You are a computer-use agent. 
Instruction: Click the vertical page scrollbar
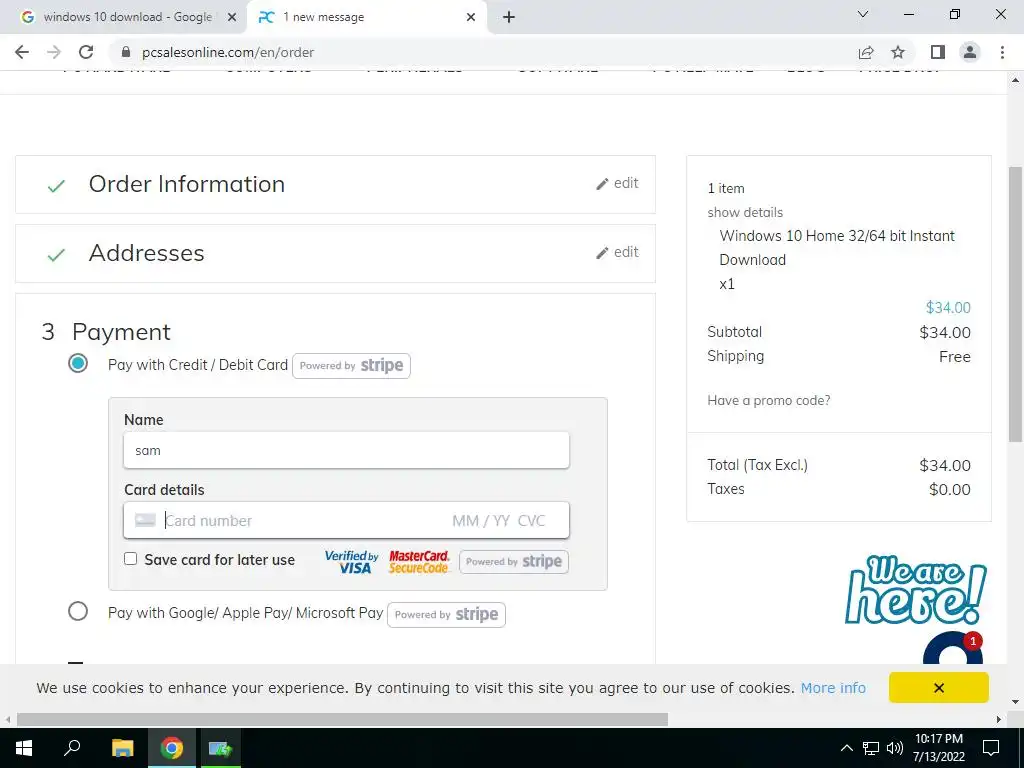pyautogui.click(x=1015, y=305)
